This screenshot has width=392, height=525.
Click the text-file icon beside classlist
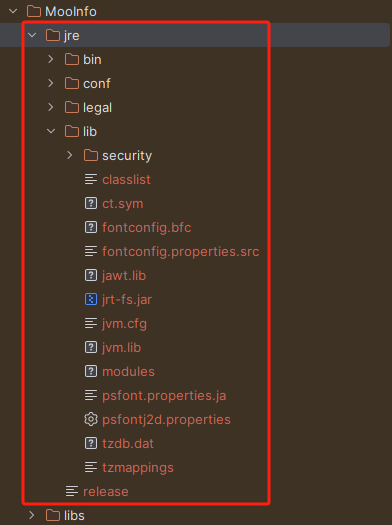91,179
